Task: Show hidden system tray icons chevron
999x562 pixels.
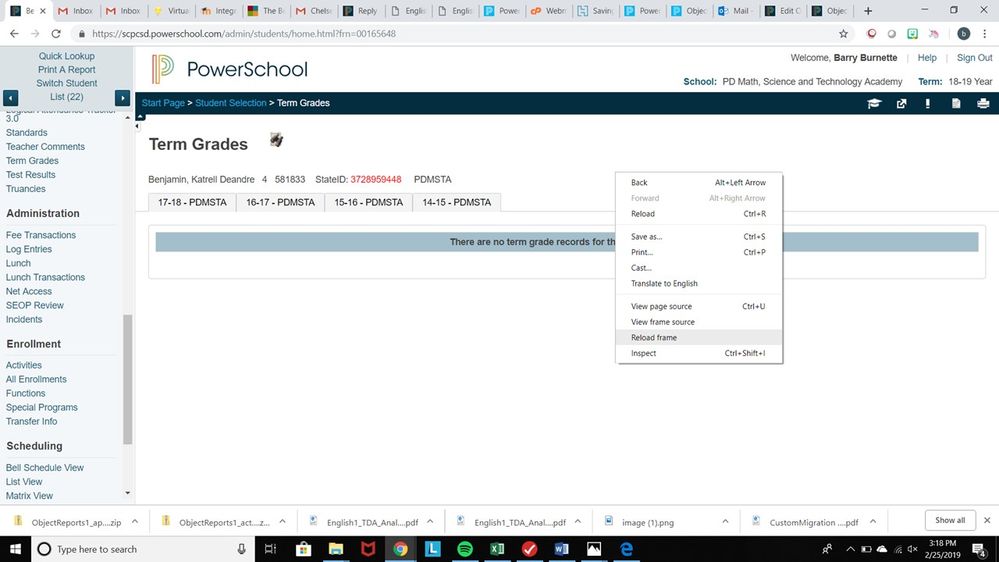Action: [x=850, y=549]
